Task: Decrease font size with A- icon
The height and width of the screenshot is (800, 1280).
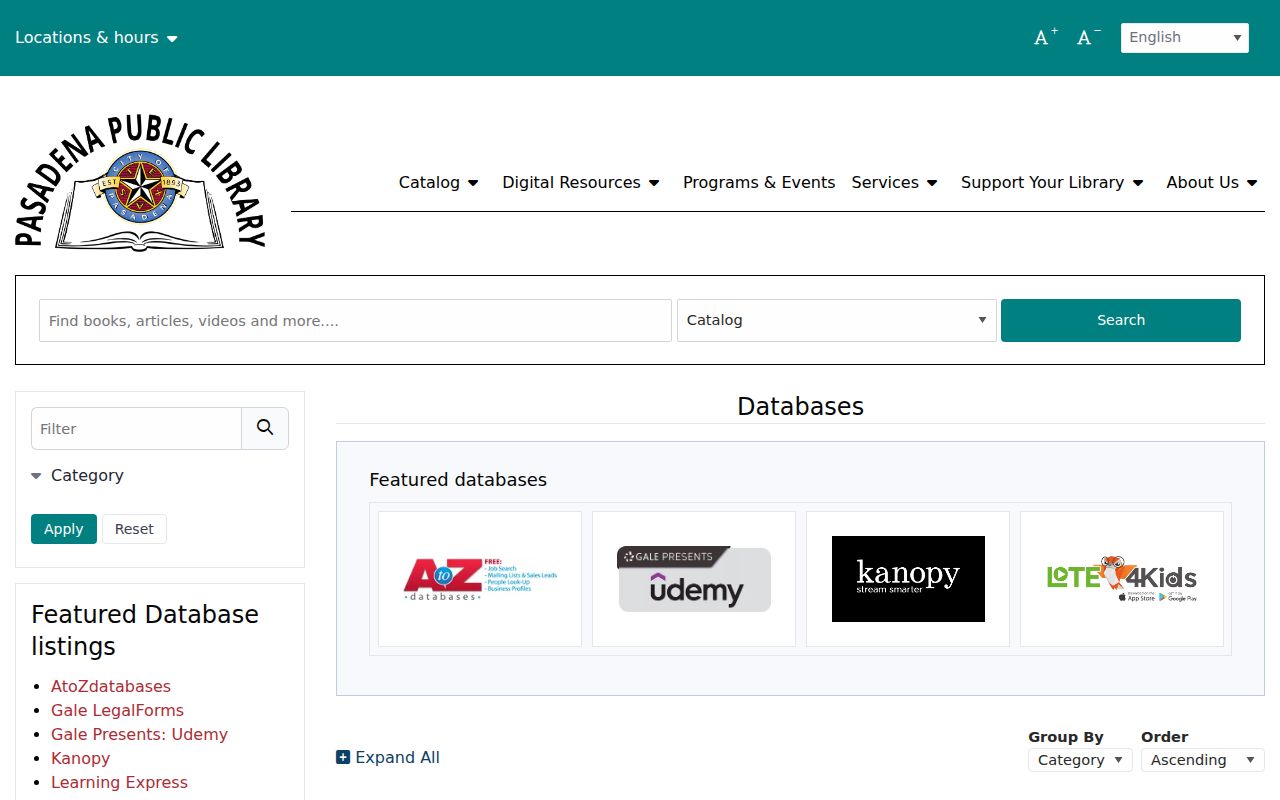Action: click(x=1089, y=38)
